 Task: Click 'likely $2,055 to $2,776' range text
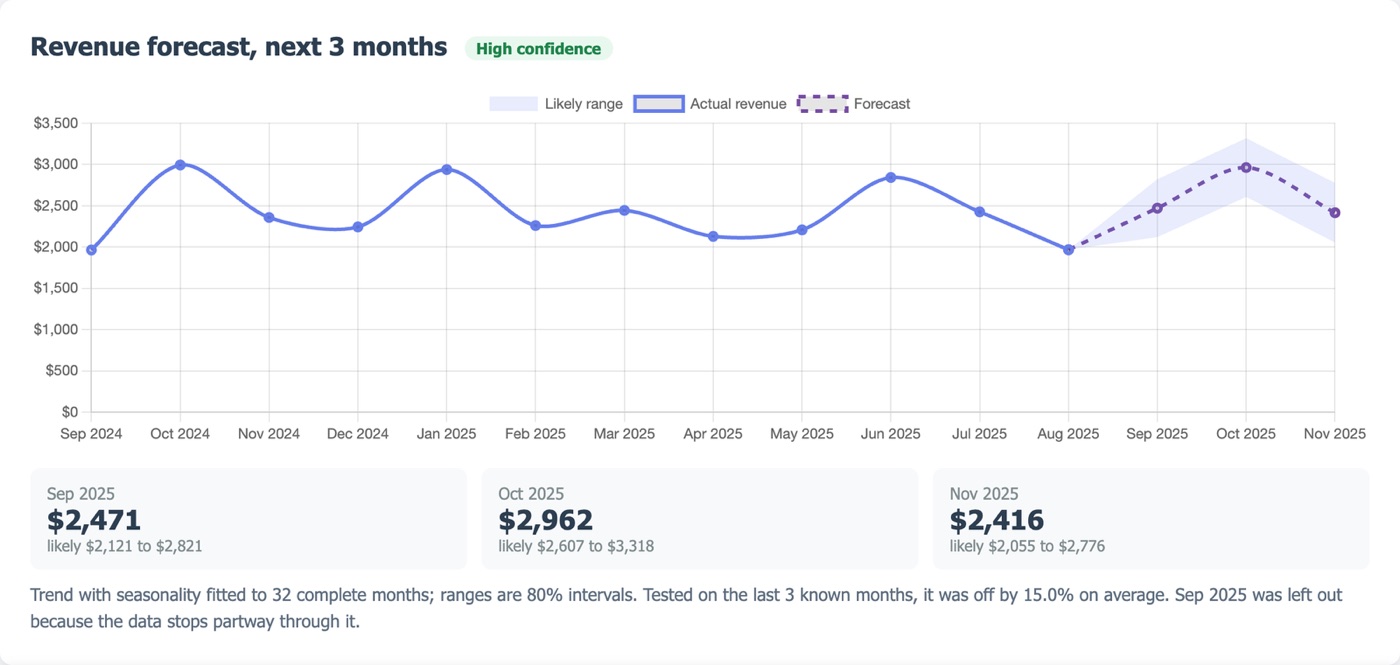pyautogui.click(x=1027, y=546)
